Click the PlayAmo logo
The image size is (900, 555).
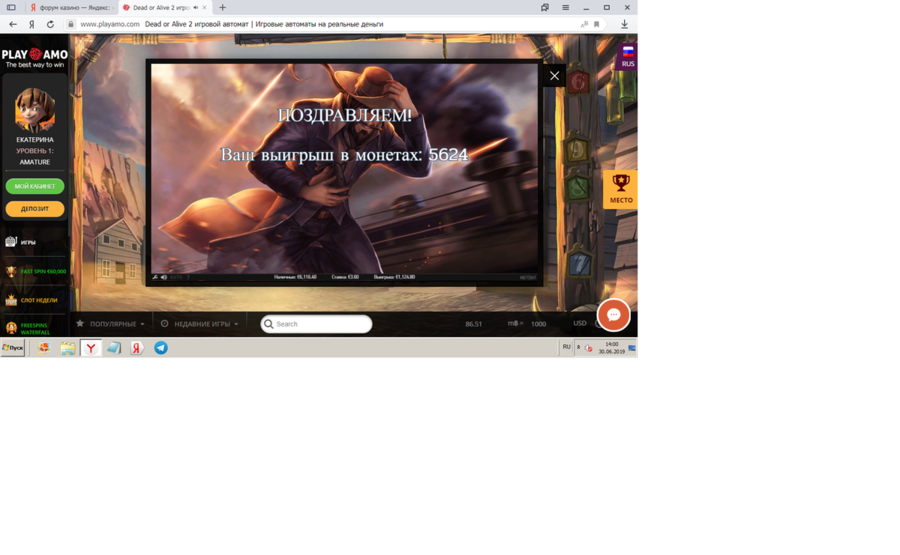coord(35,58)
